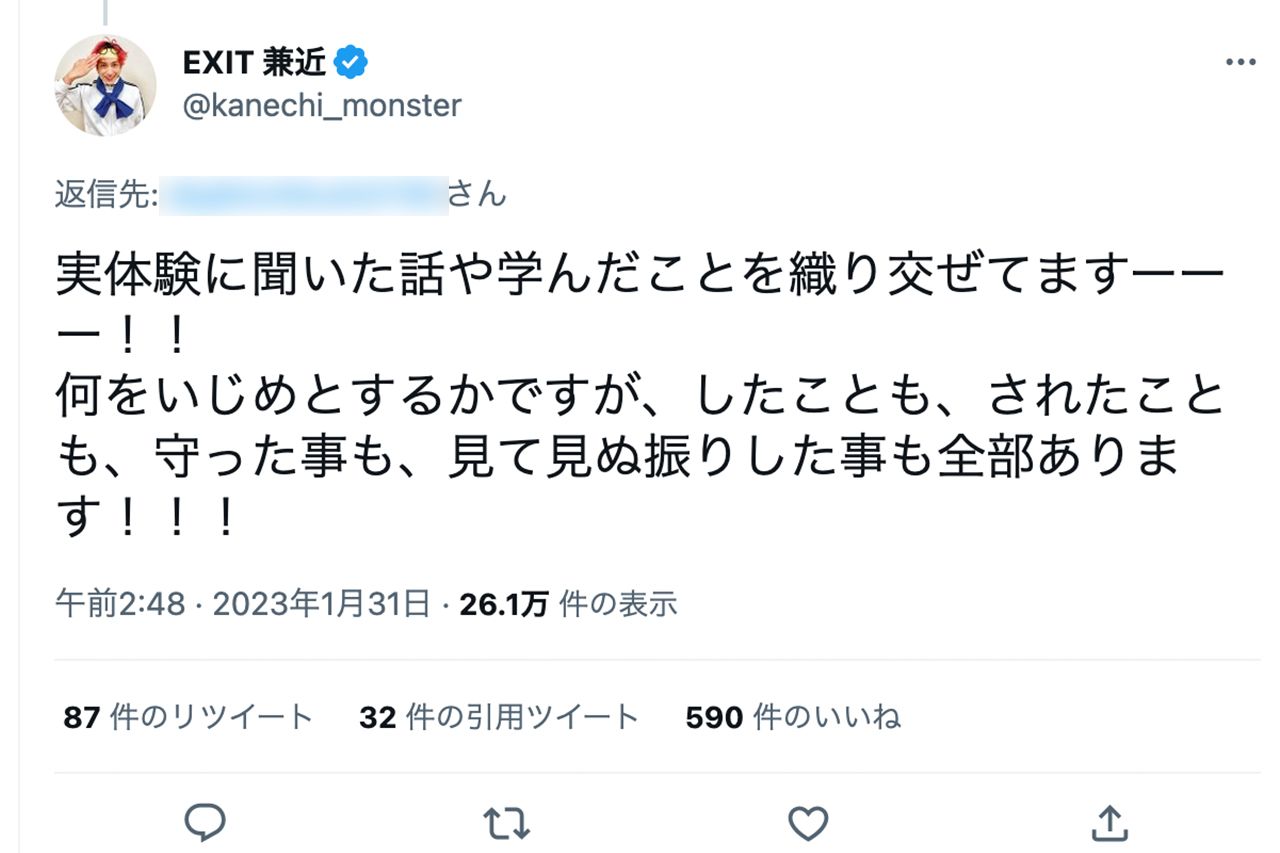This screenshot has width=1280, height=853.
Task: Click the heart icon to like
Action: [808, 822]
